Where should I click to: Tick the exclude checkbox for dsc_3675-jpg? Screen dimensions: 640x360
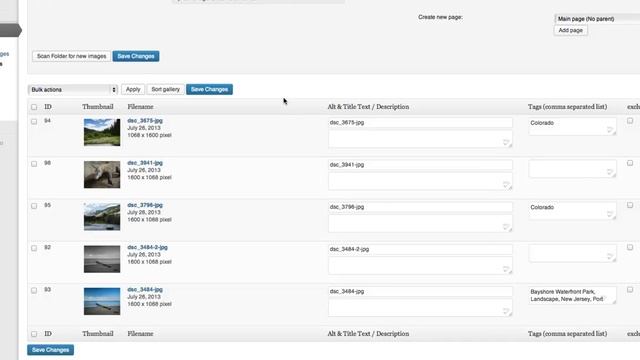click(x=630, y=121)
